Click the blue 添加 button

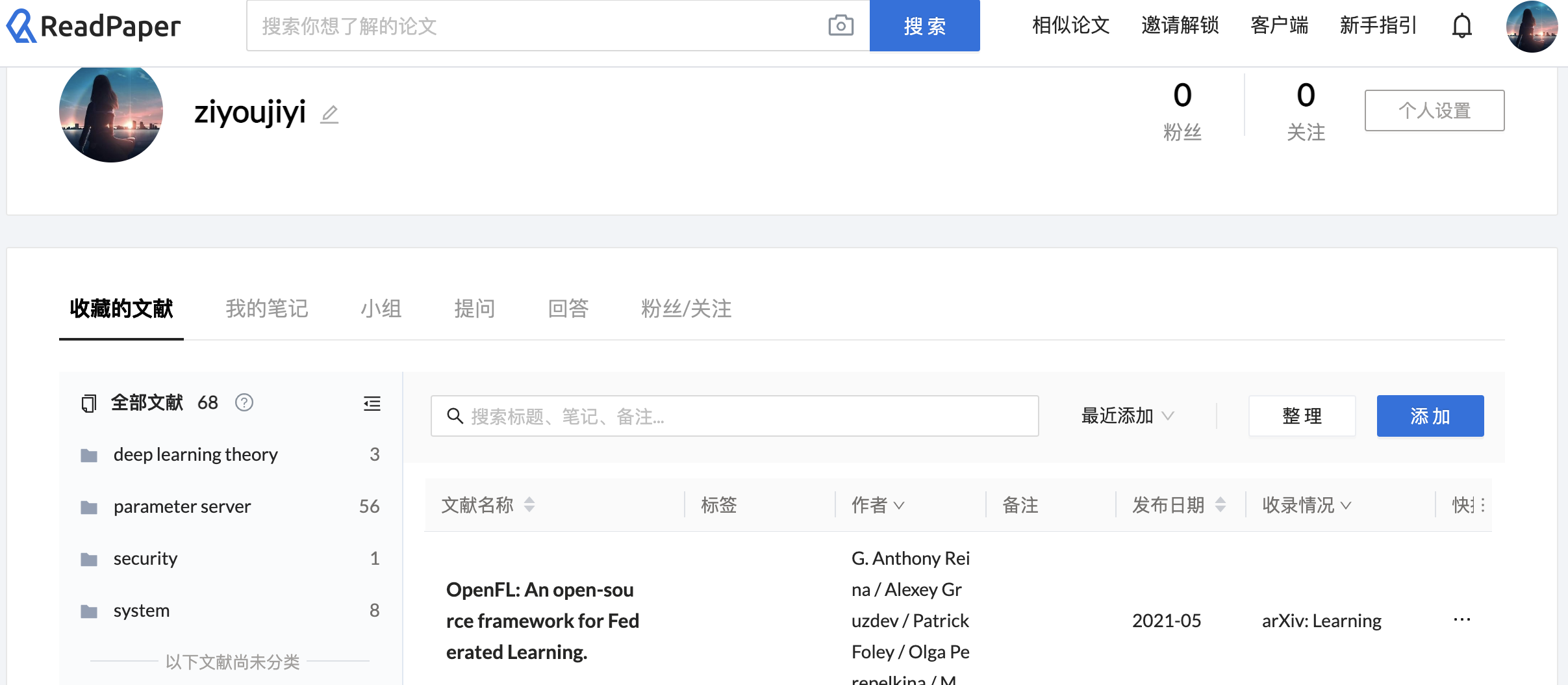(x=1430, y=416)
